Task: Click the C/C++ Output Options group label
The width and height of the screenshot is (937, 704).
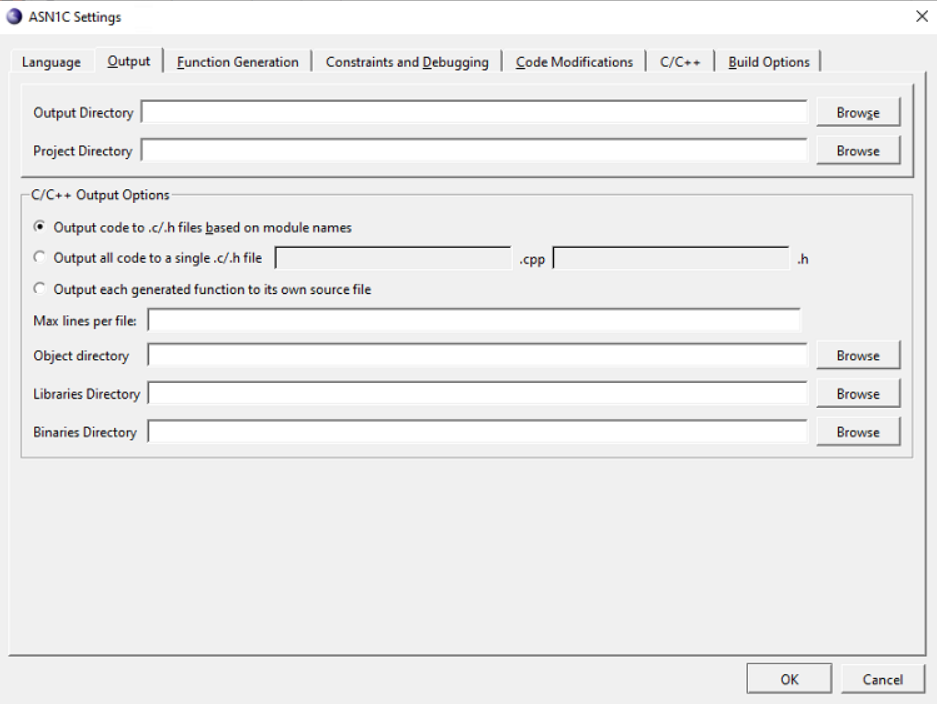Action: pos(100,195)
